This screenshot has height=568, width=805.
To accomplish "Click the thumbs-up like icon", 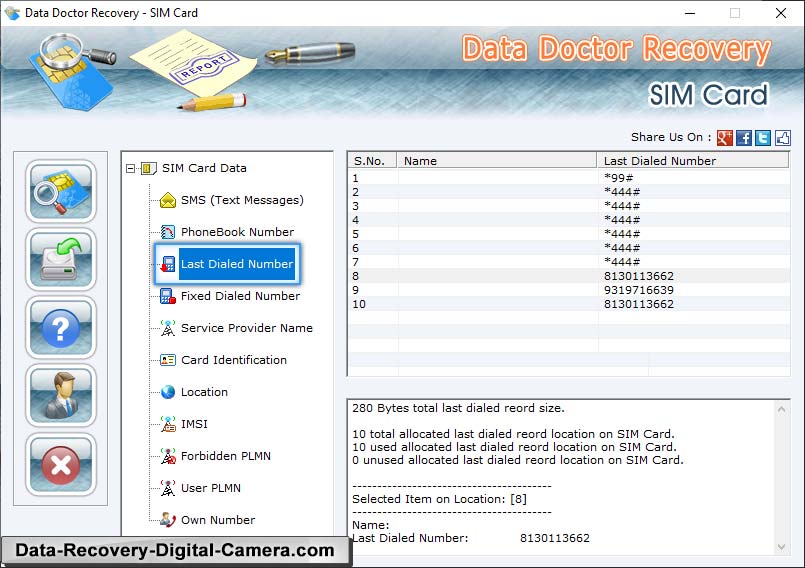I will (x=782, y=138).
